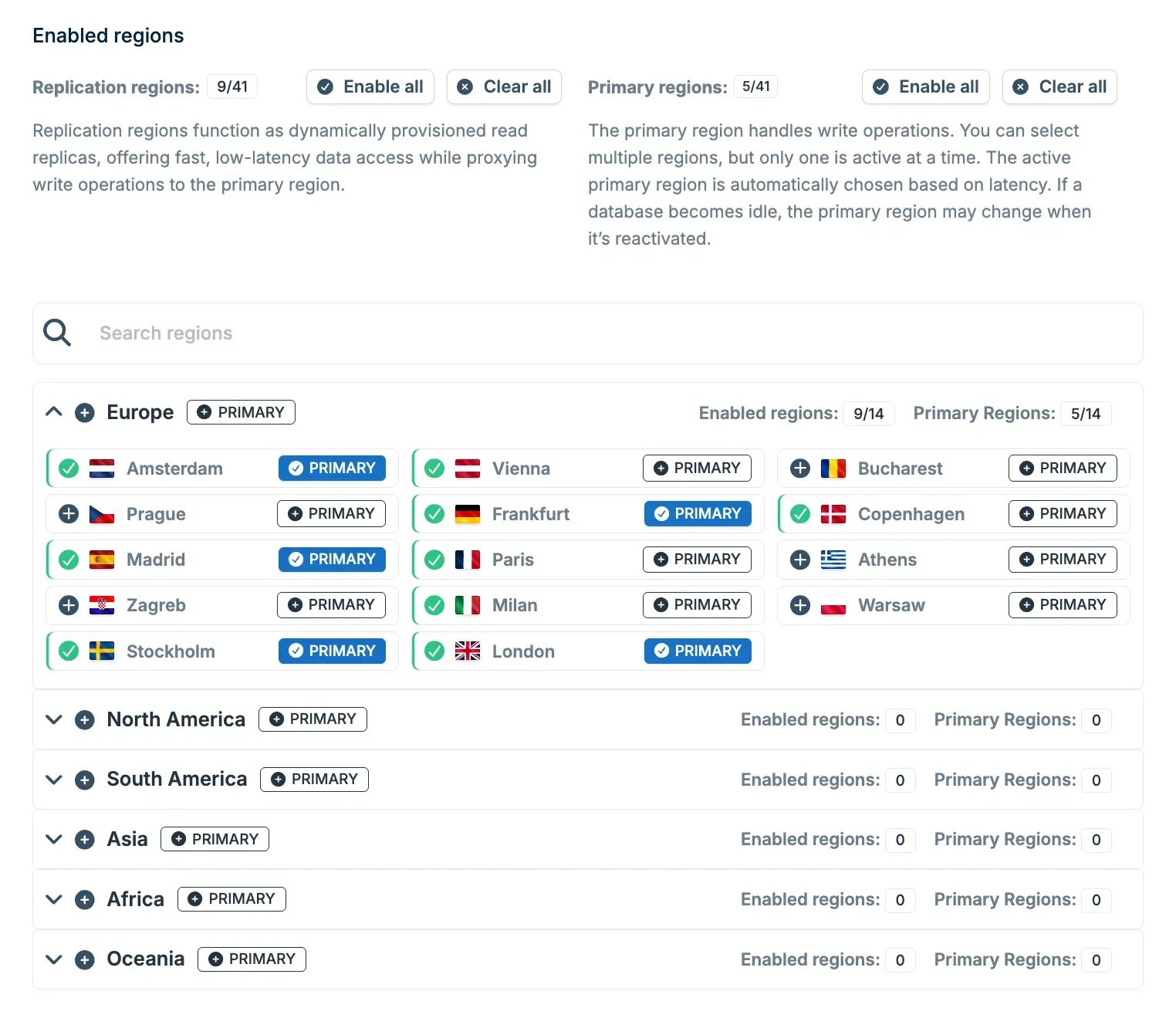Click Clear all for primary regions

1059,87
